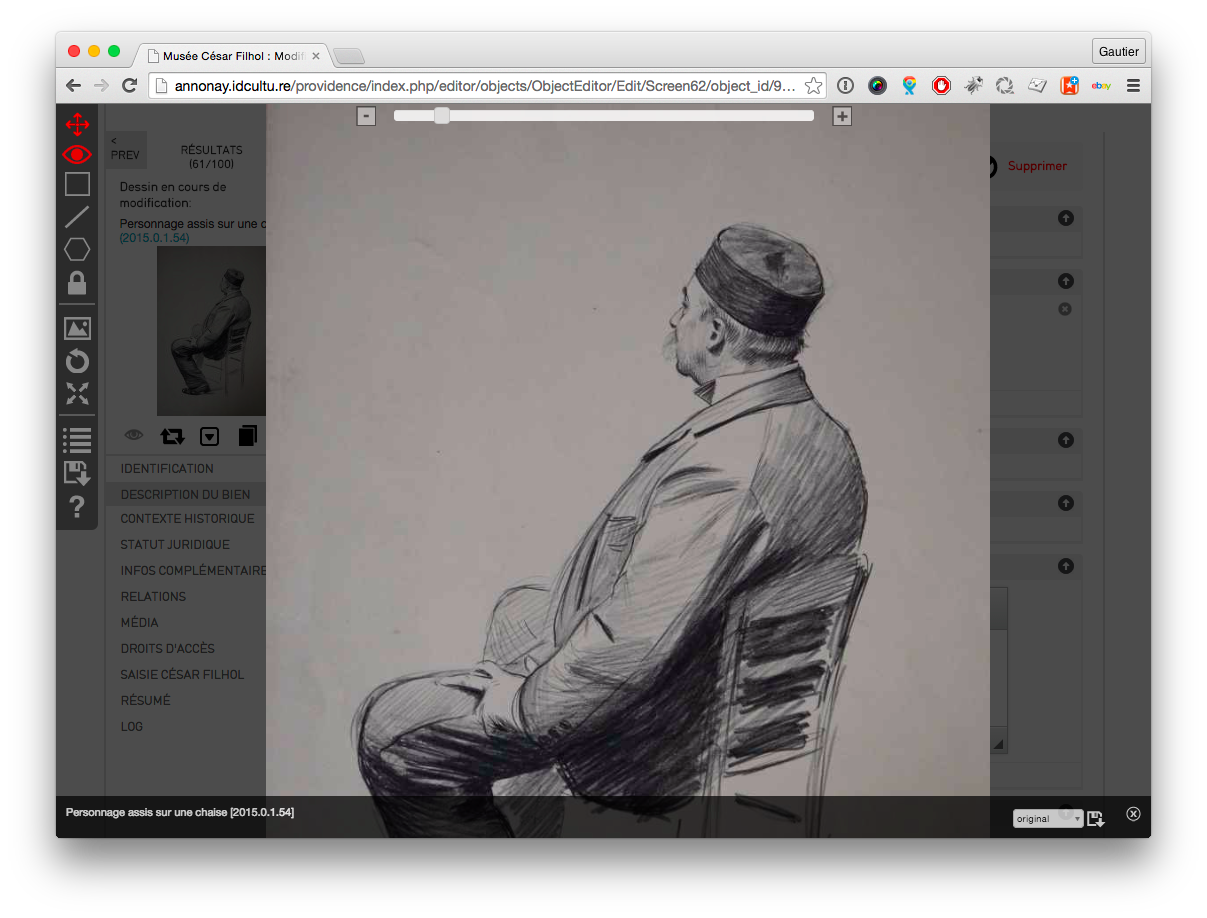Click the eBay extension icon
This screenshot has height=918, width=1207.
1101,86
